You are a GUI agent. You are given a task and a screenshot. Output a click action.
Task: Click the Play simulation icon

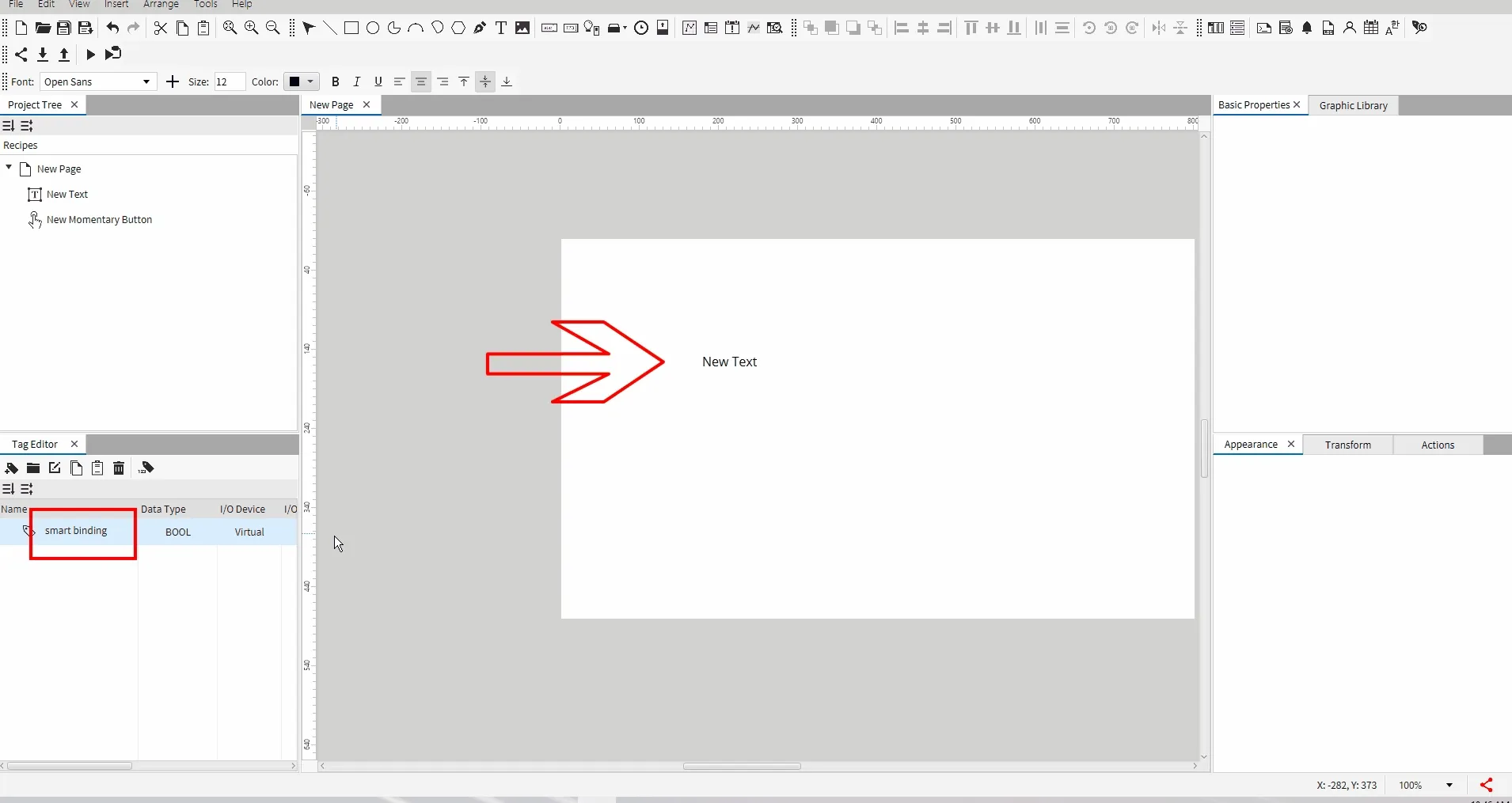(90, 55)
